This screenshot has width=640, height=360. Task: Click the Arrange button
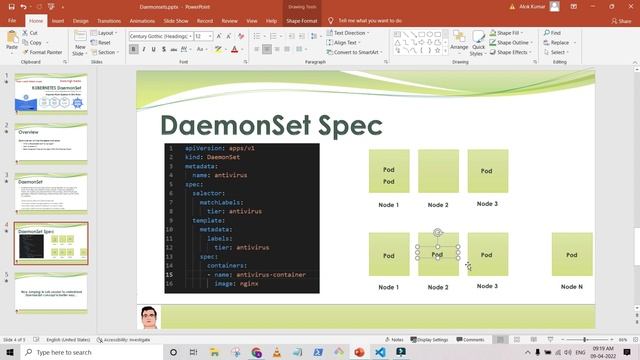pos(459,41)
